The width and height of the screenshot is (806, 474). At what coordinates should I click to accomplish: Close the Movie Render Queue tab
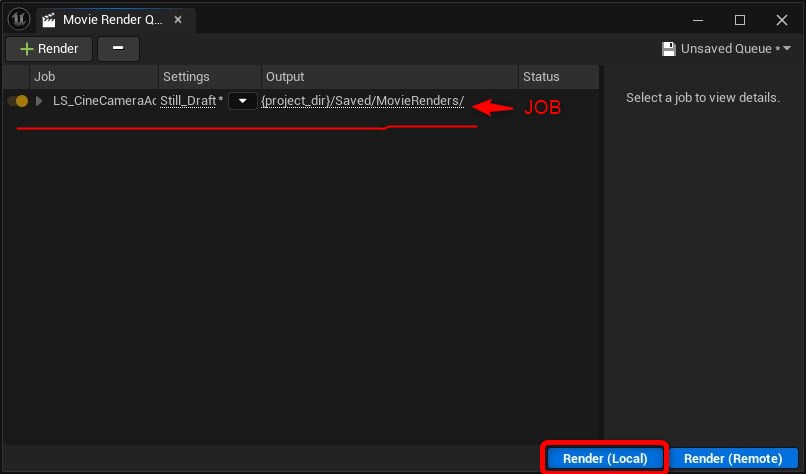(x=178, y=20)
